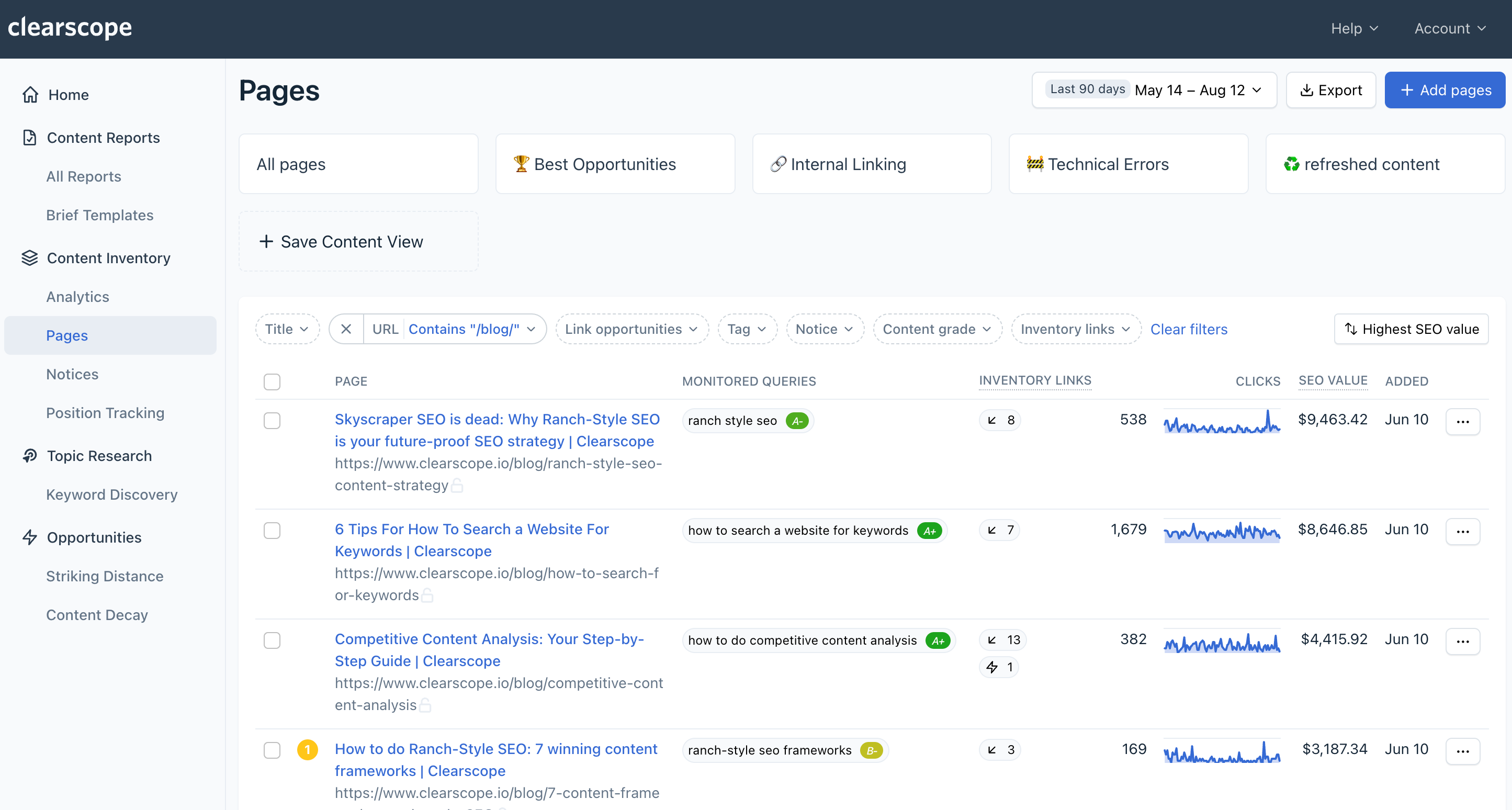Check the select-all checkbox in table header
Viewport: 1512px width, 810px height.
pyautogui.click(x=272, y=381)
